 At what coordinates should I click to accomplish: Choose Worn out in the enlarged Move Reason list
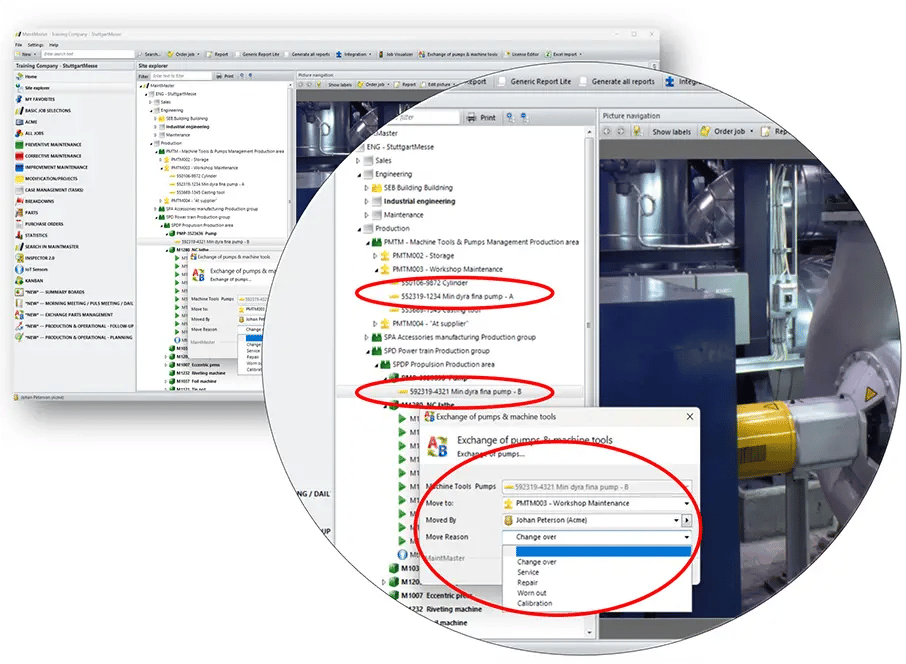532,593
